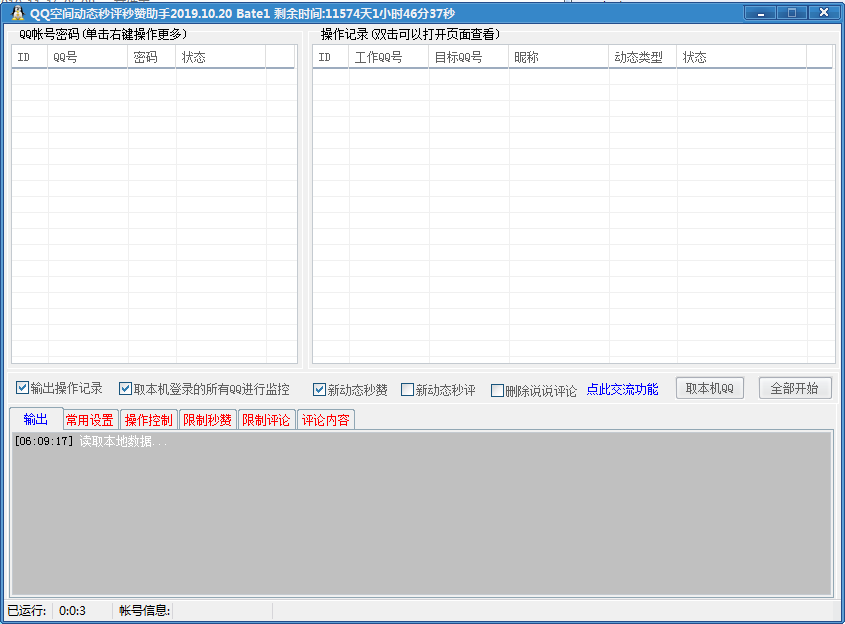Click 状态 header in QQ帐号密码 list
Image resolution: width=845 pixels, height=624 pixels.
pos(221,57)
